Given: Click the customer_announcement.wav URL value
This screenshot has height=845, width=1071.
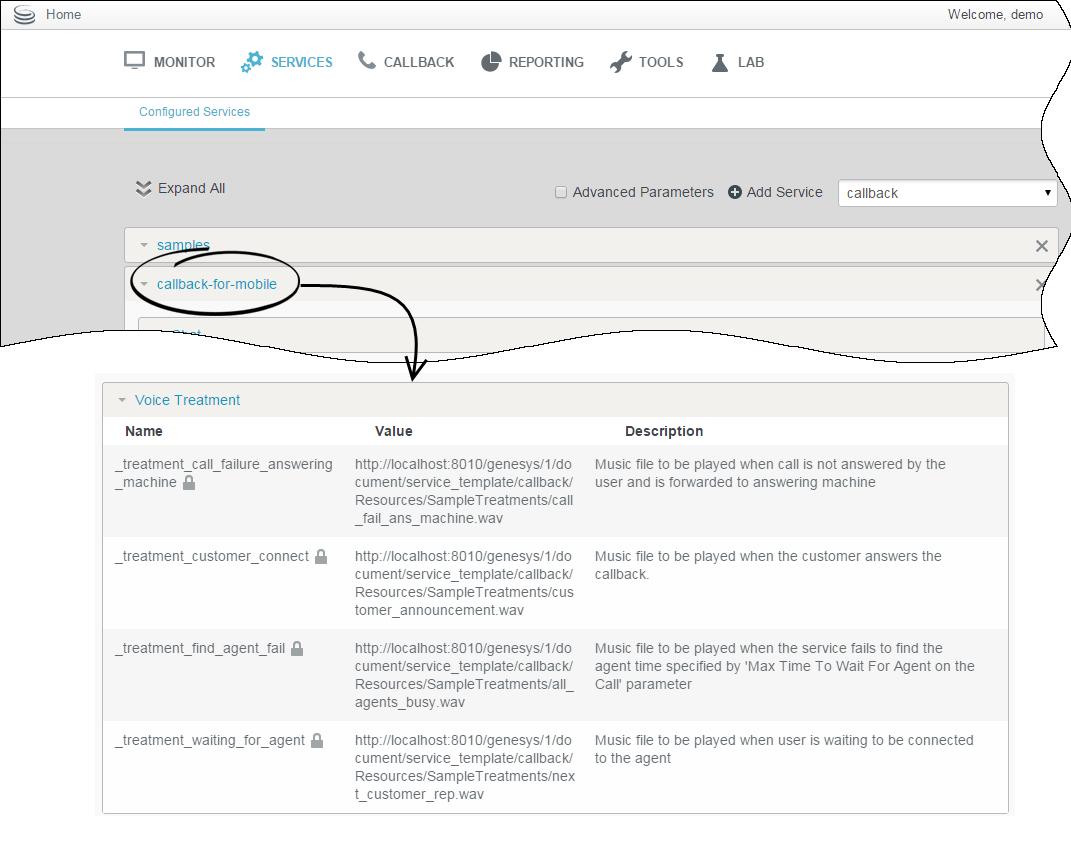Looking at the screenshot, I should click(x=464, y=583).
